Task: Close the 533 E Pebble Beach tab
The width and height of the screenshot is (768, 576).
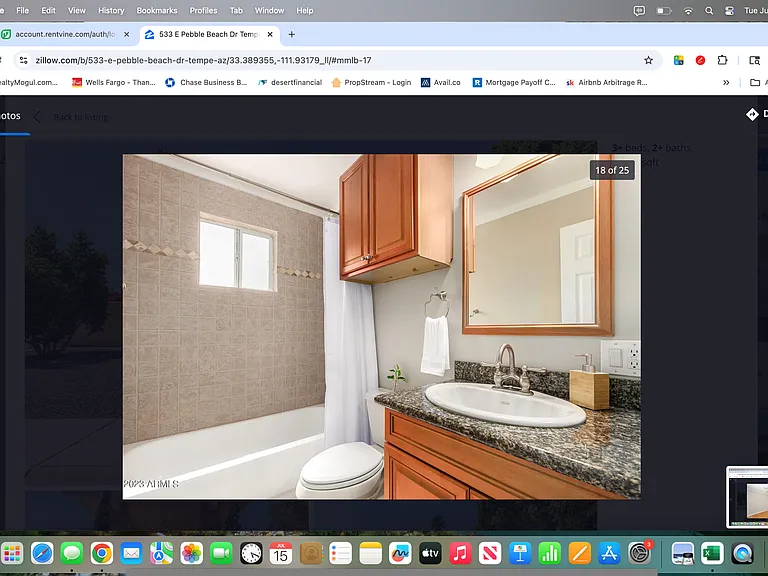Action: click(x=270, y=34)
